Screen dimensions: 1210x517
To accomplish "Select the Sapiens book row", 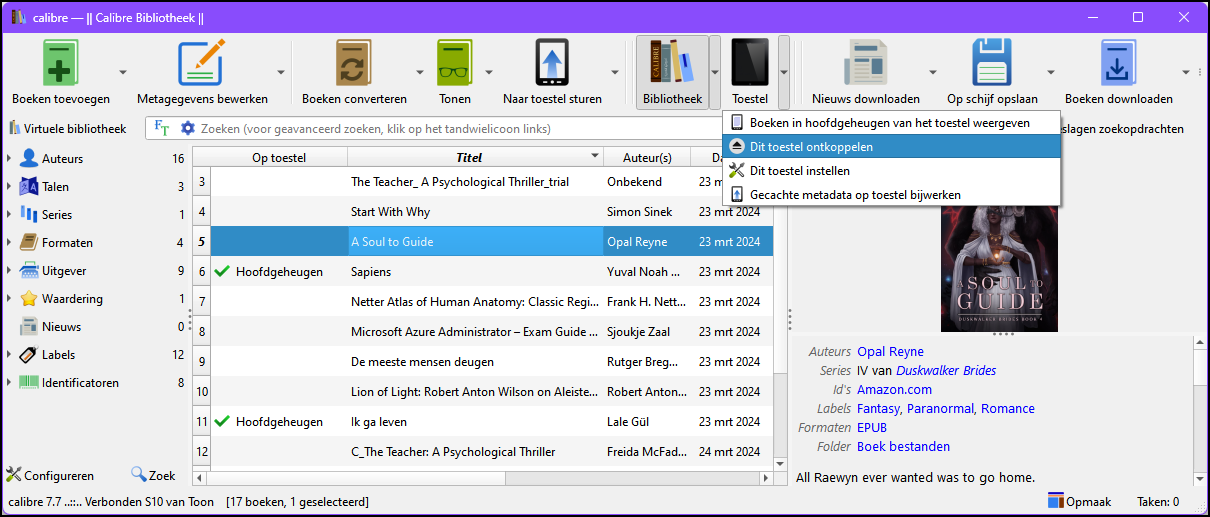I will click(x=483, y=271).
